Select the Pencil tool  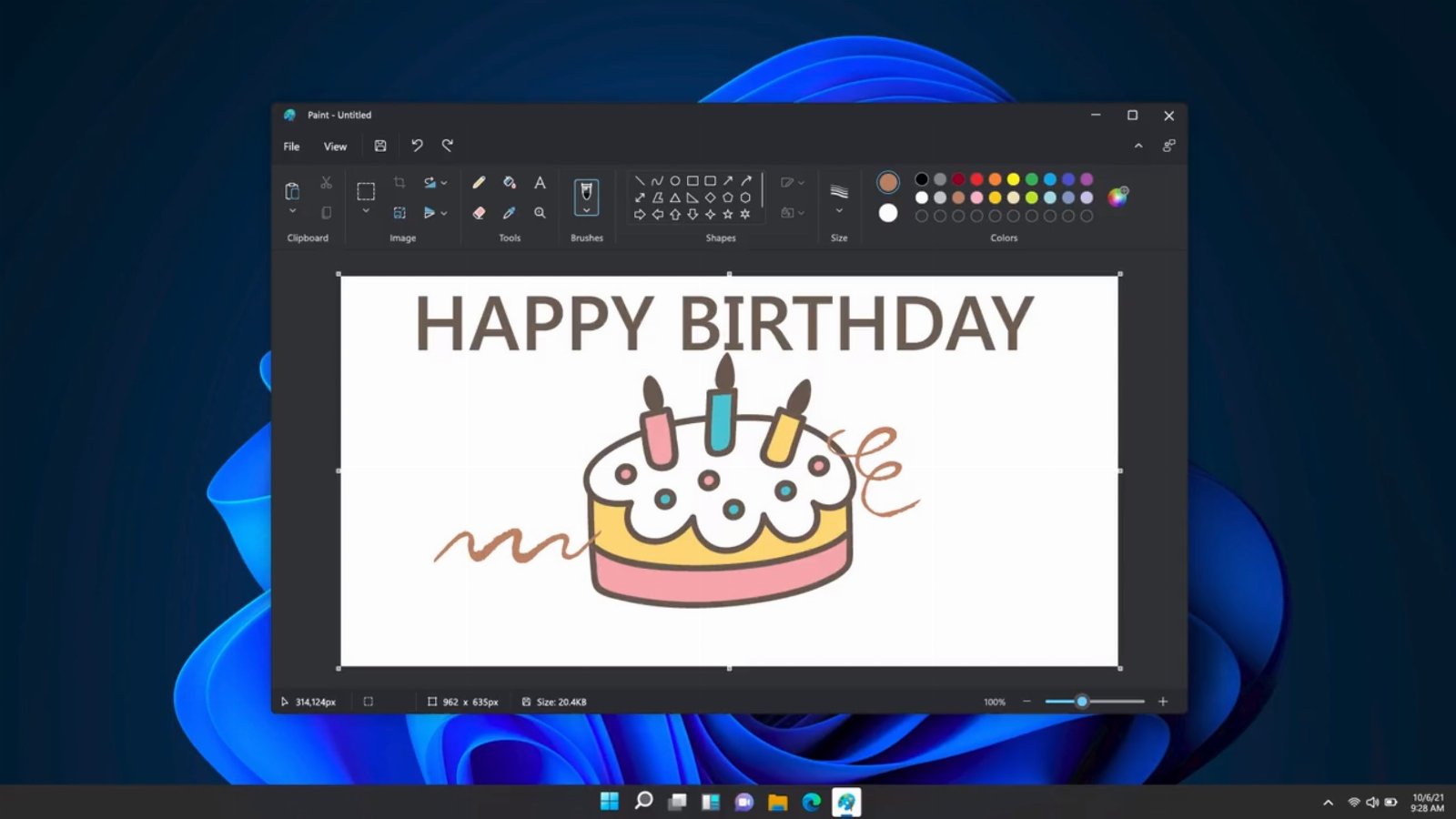point(479,183)
